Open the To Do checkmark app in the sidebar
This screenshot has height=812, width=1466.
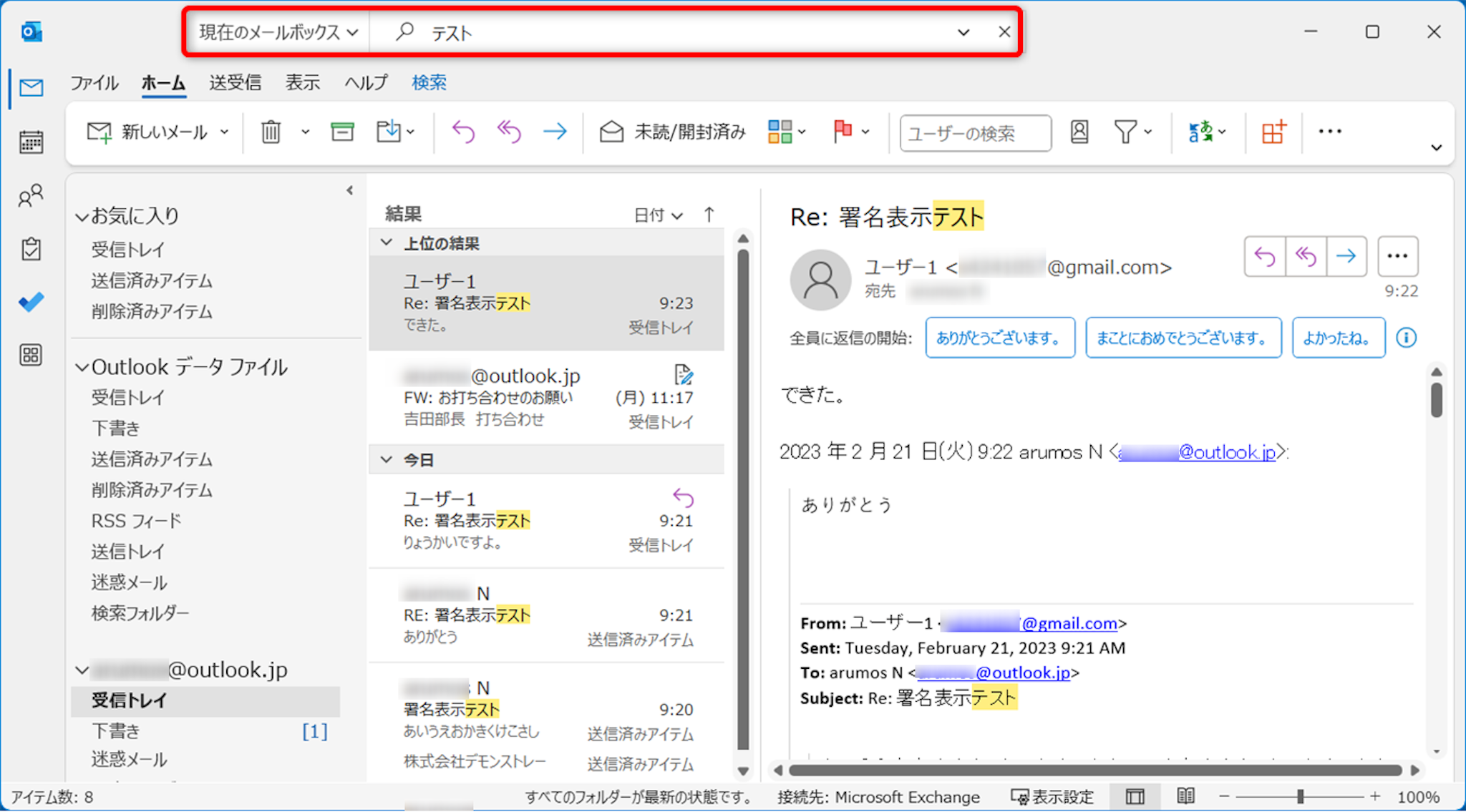[x=31, y=302]
